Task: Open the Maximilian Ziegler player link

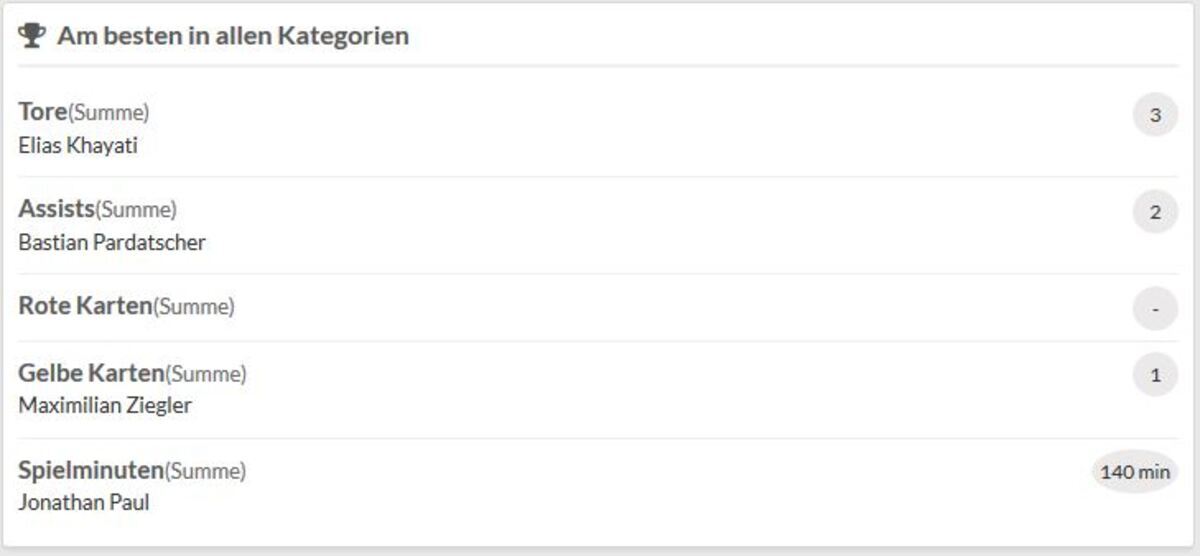Action: pos(105,406)
